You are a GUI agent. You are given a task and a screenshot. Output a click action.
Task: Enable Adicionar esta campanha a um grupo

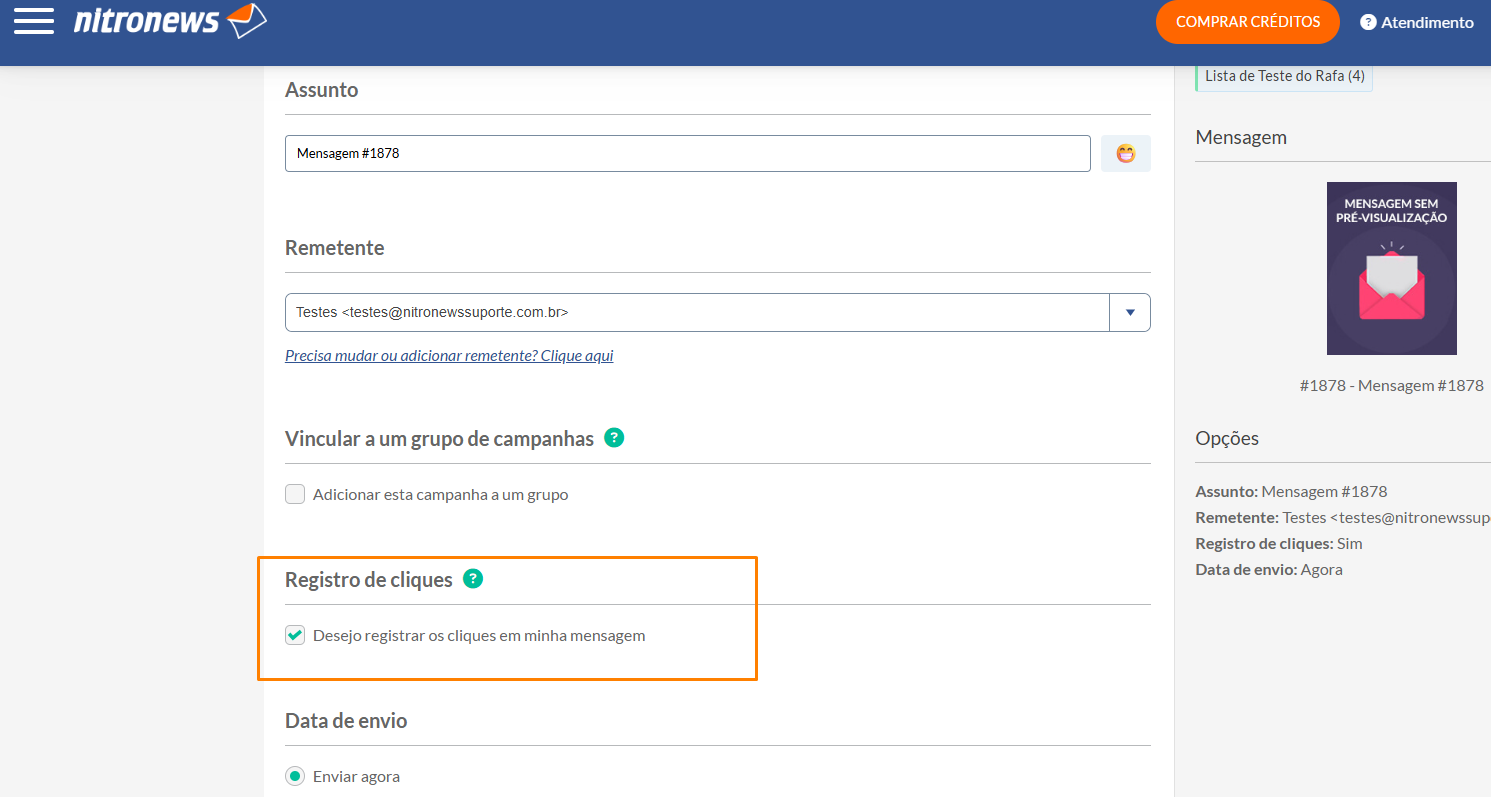coord(295,494)
